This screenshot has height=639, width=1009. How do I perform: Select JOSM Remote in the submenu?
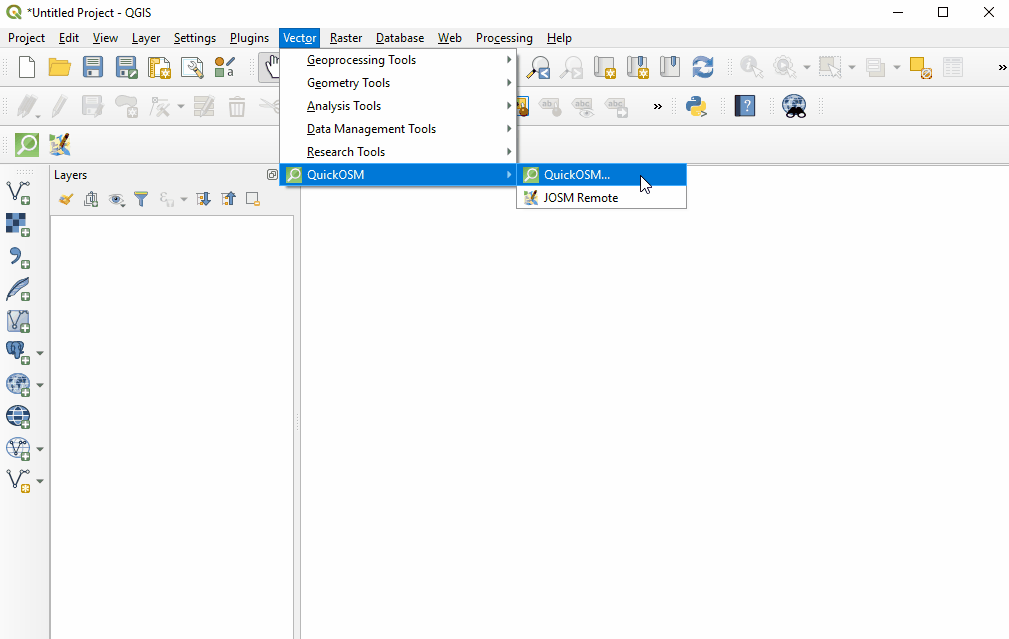[602, 198]
